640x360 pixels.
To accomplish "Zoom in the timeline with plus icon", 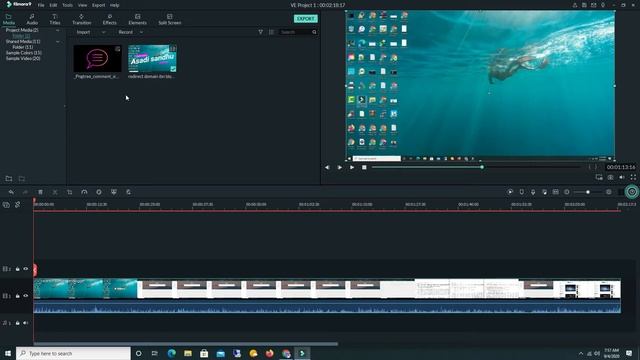I will pyautogui.click(x=609, y=192).
